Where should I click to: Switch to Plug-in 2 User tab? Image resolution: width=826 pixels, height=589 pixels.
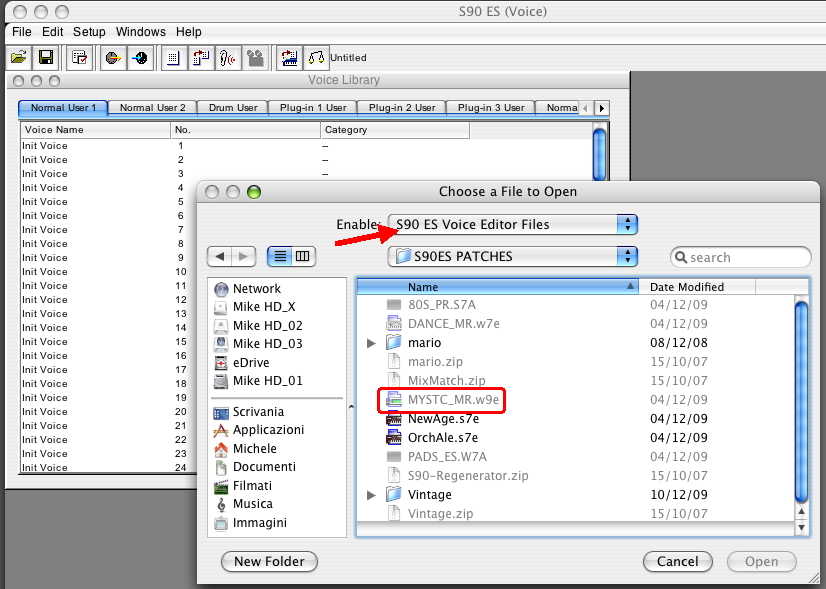pos(402,108)
